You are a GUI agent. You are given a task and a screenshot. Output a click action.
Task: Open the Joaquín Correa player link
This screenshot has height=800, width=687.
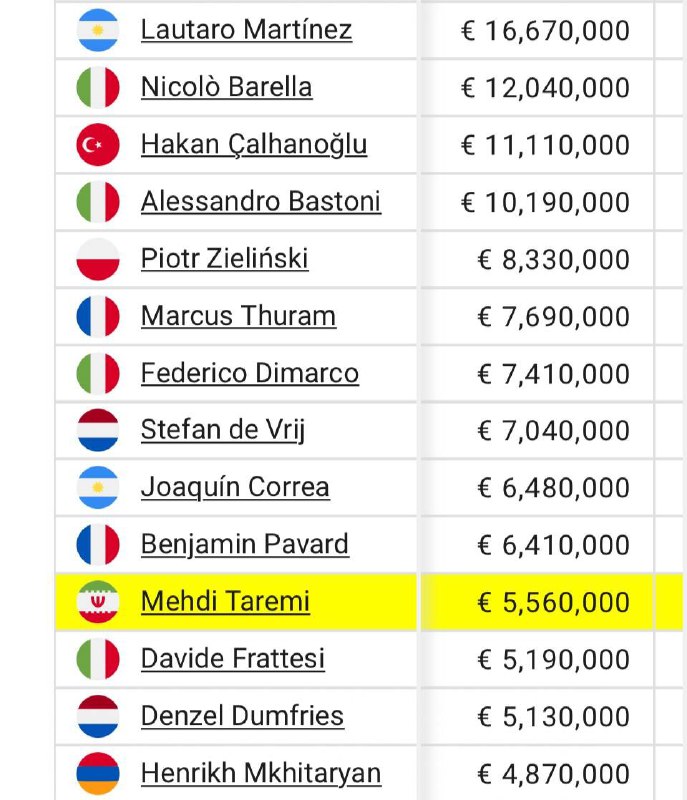pyautogui.click(x=235, y=488)
